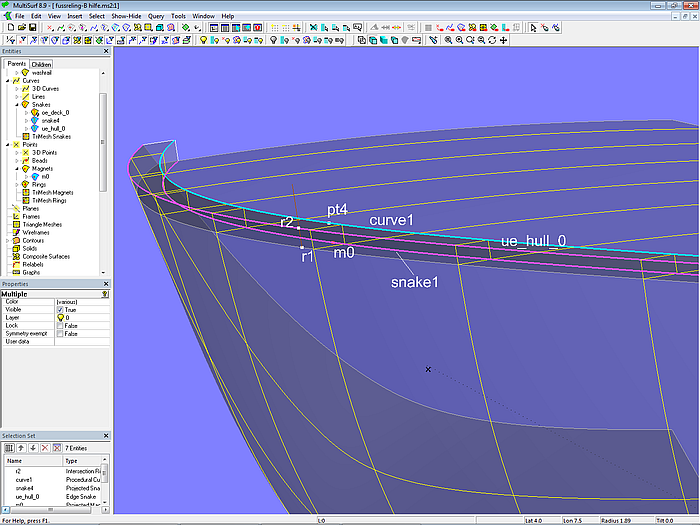This screenshot has width=700, height=525.
Task: Toggle the Visible checkbox in Properties
Action: pyautogui.click(x=61, y=309)
